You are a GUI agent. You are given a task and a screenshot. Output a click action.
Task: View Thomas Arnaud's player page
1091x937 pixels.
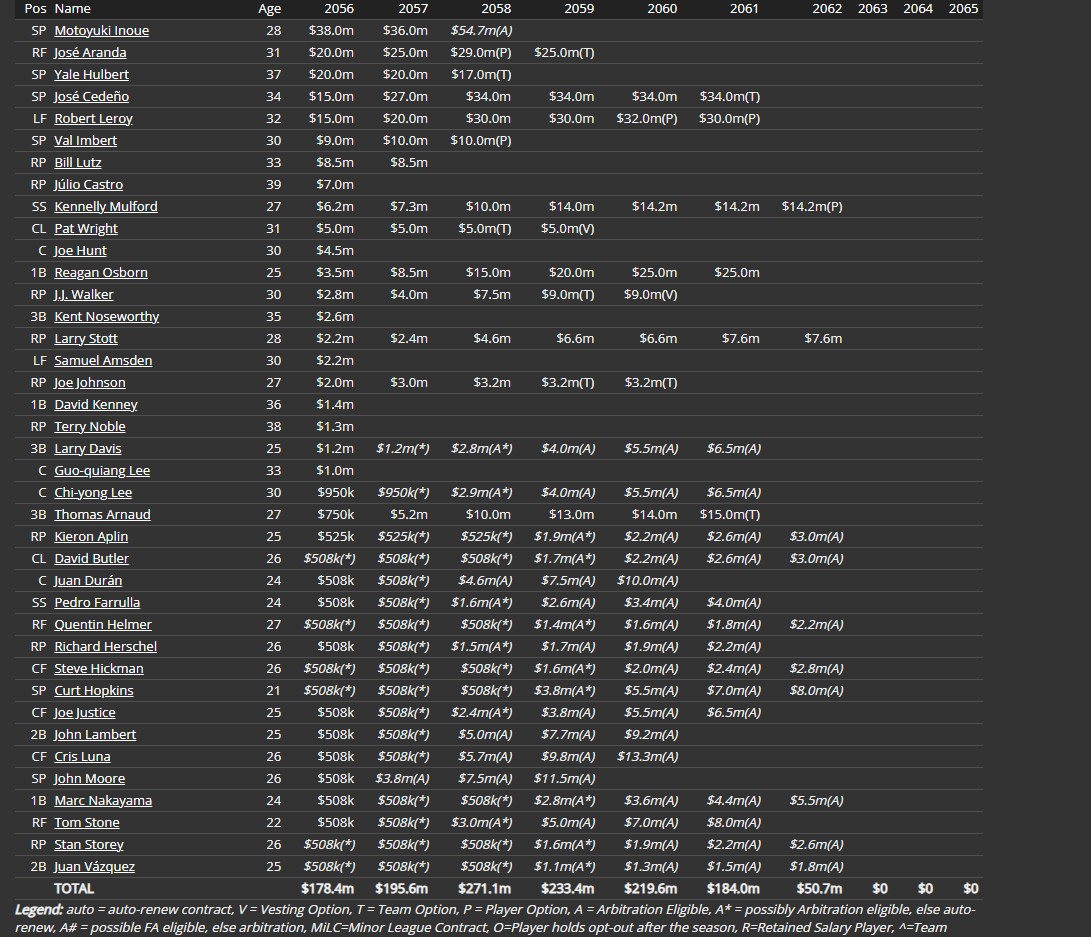point(102,515)
